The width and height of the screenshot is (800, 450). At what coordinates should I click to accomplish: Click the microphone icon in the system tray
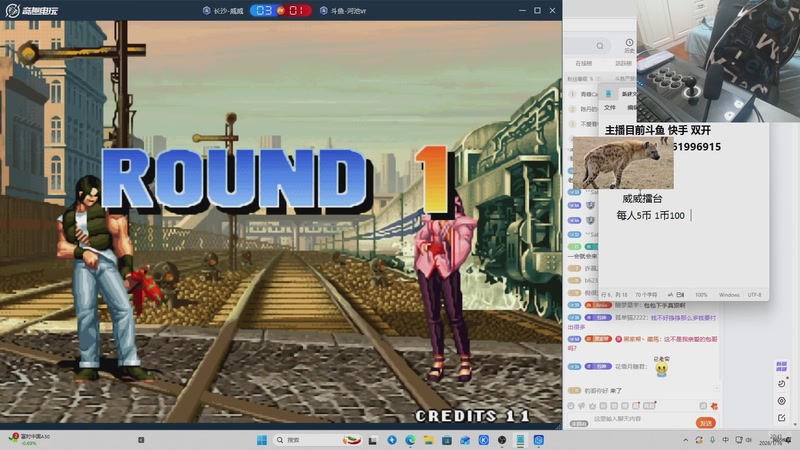[x=712, y=440]
